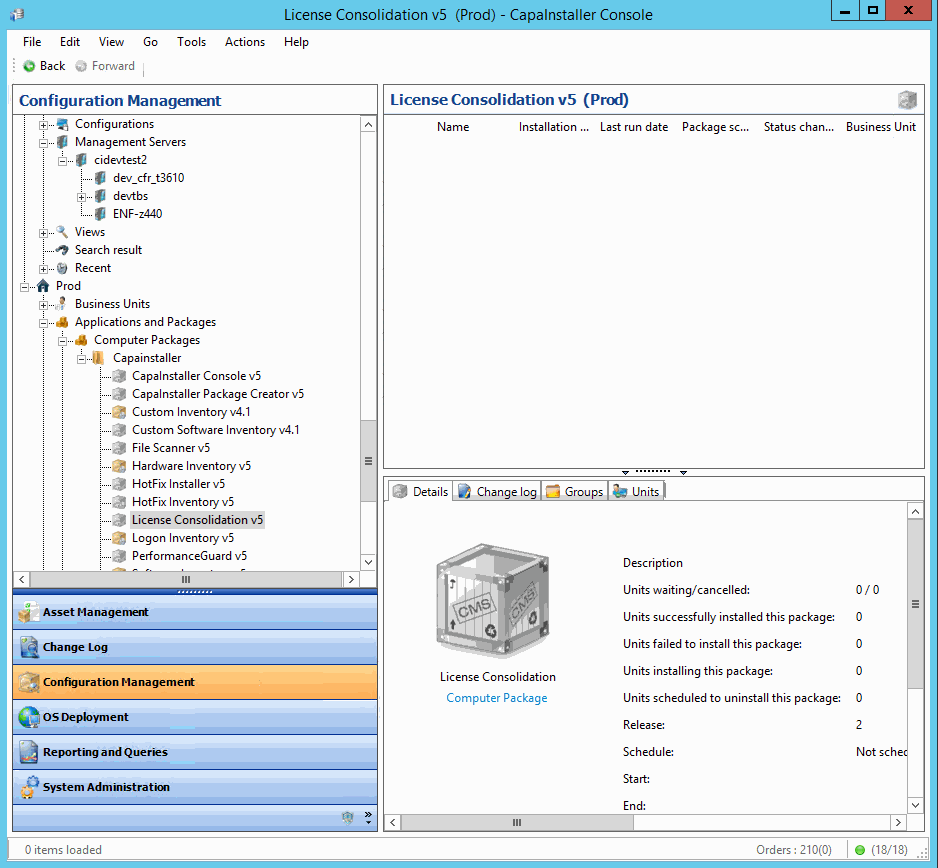Image resolution: width=938 pixels, height=868 pixels.
Task: Click the Search result binoculars icon
Action: click(x=62, y=250)
